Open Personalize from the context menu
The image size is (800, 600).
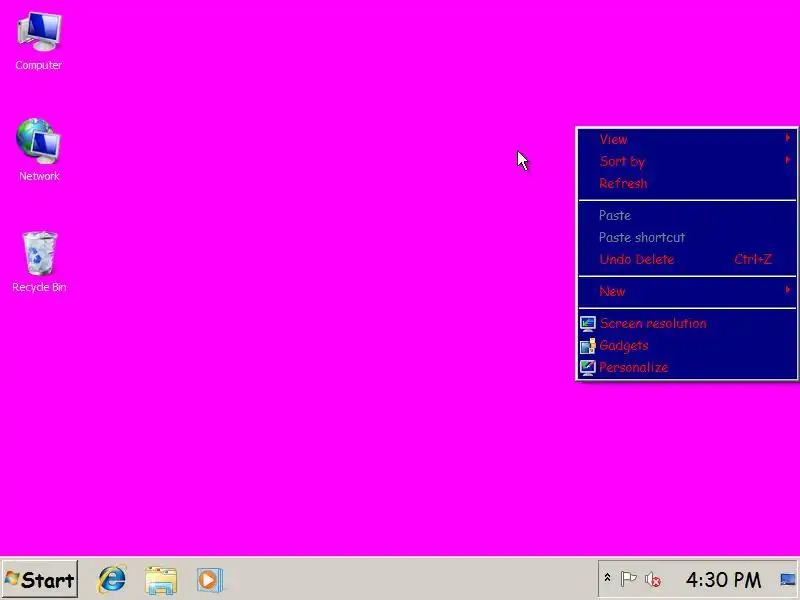[x=687, y=367]
